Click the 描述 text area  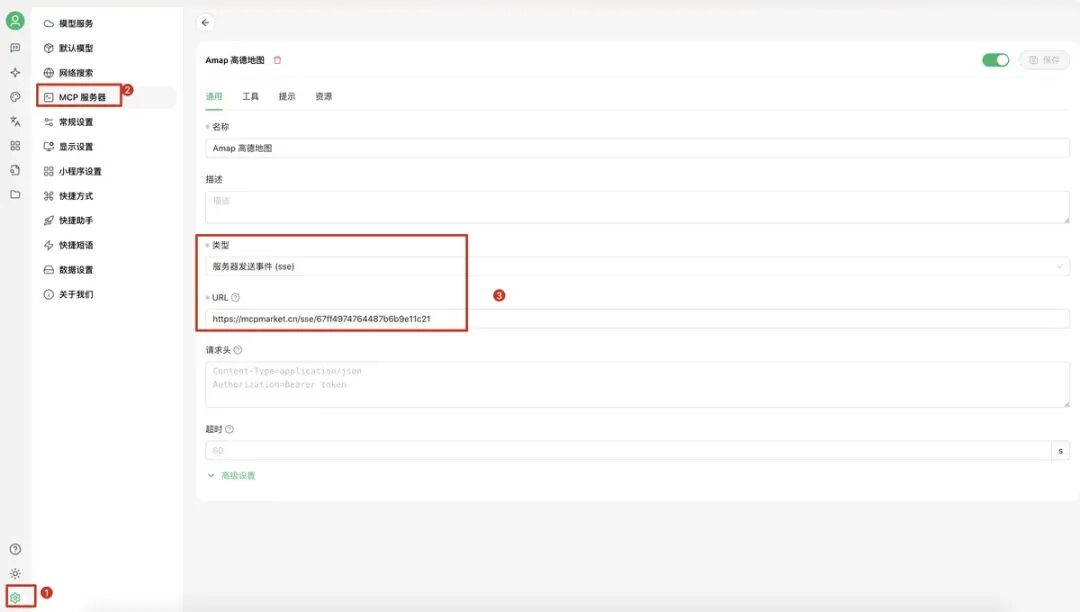click(x=637, y=207)
